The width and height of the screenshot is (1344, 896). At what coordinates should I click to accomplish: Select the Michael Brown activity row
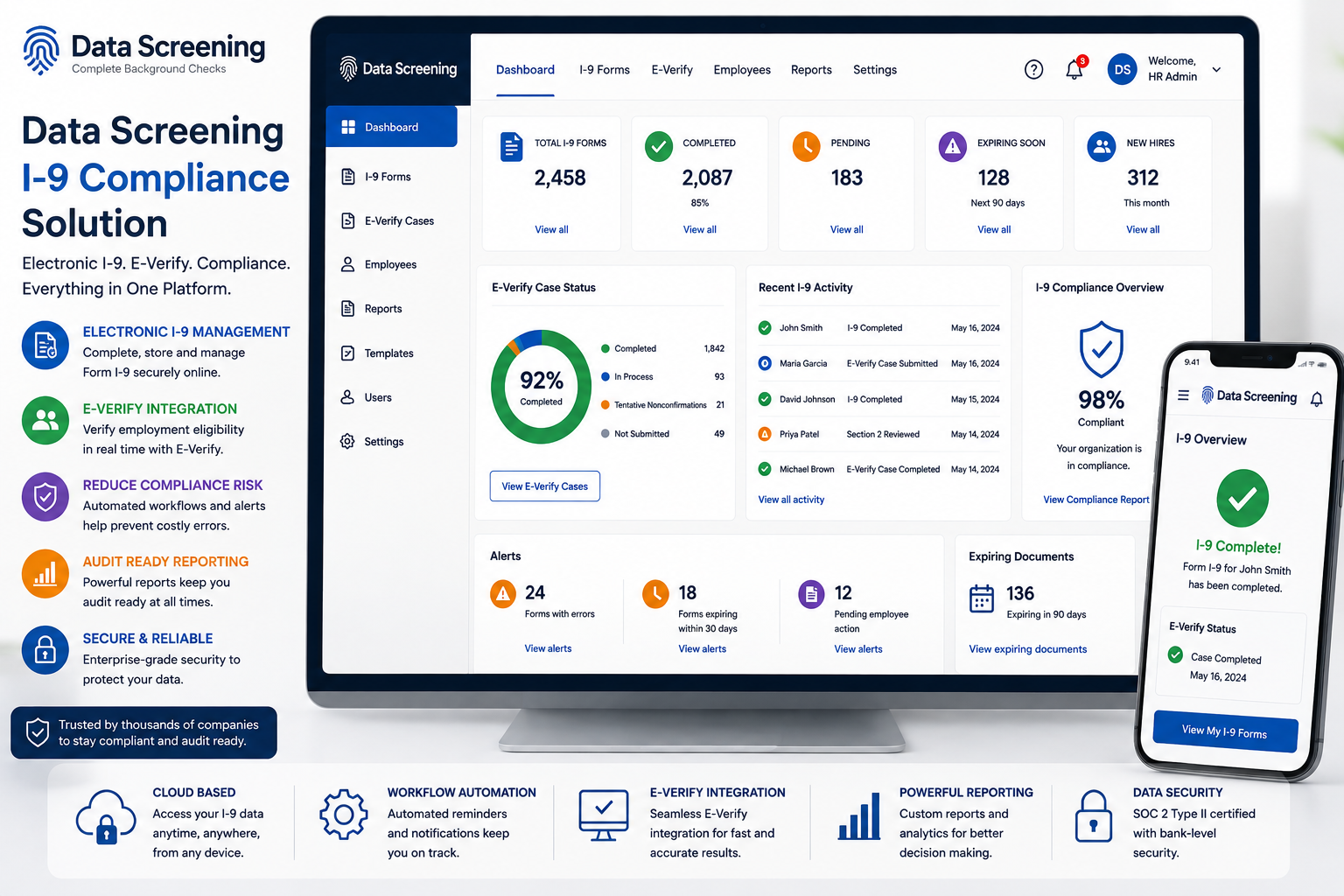(878, 469)
